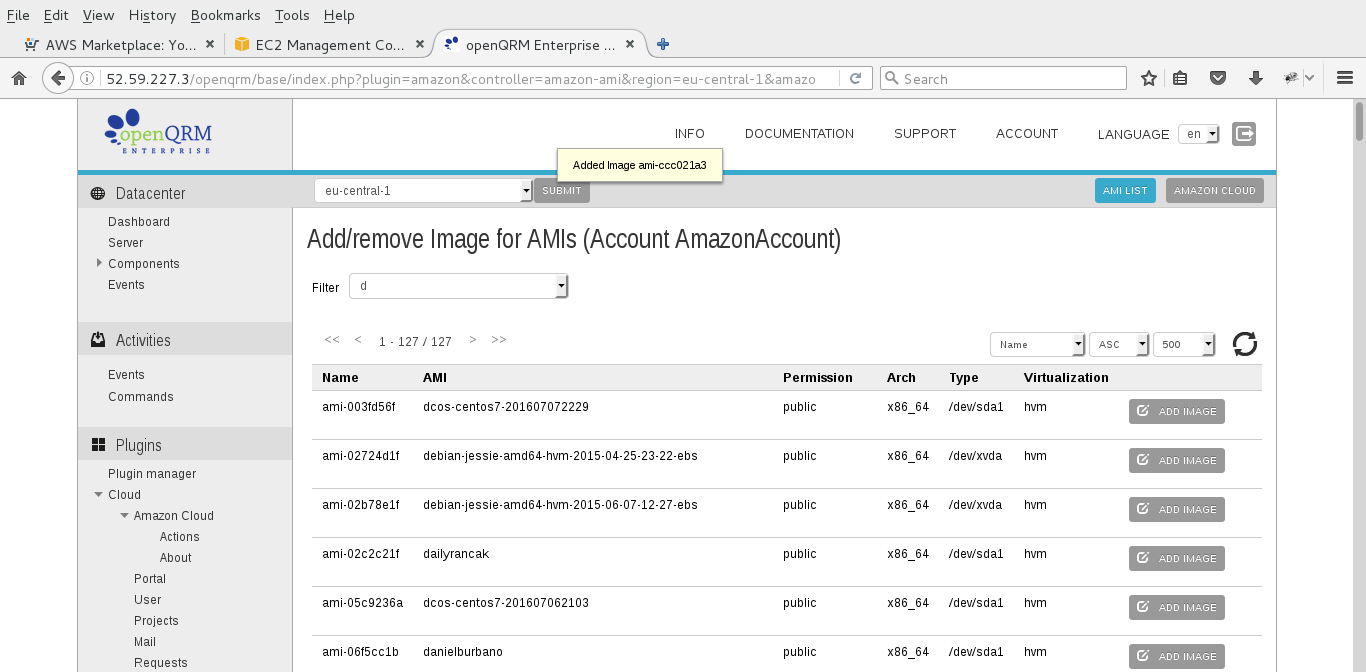Open the Filter dropdown showing d
The width and height of the screenshot is (1366, 672).
point(459,286)
